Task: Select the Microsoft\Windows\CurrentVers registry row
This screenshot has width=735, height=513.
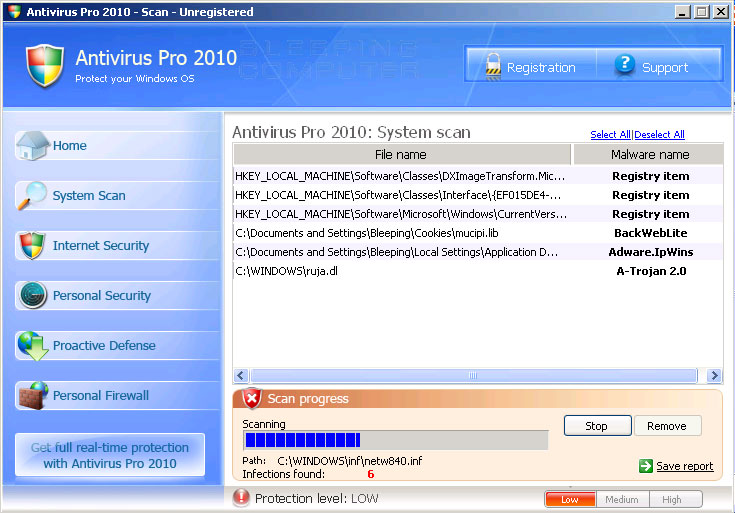Action: click(x=477, y=214)
